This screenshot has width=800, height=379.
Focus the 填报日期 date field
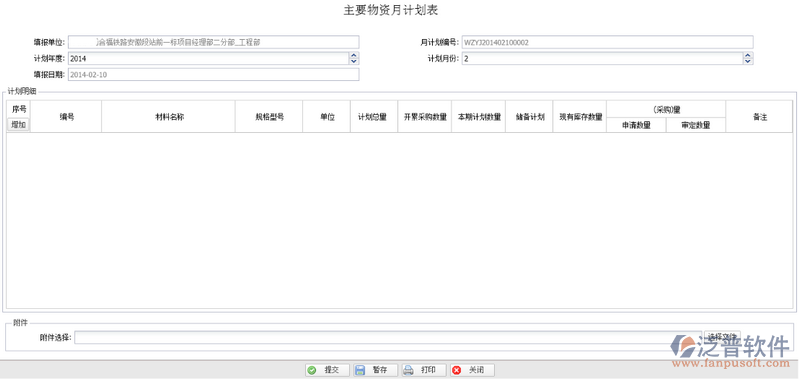[214, 74]
